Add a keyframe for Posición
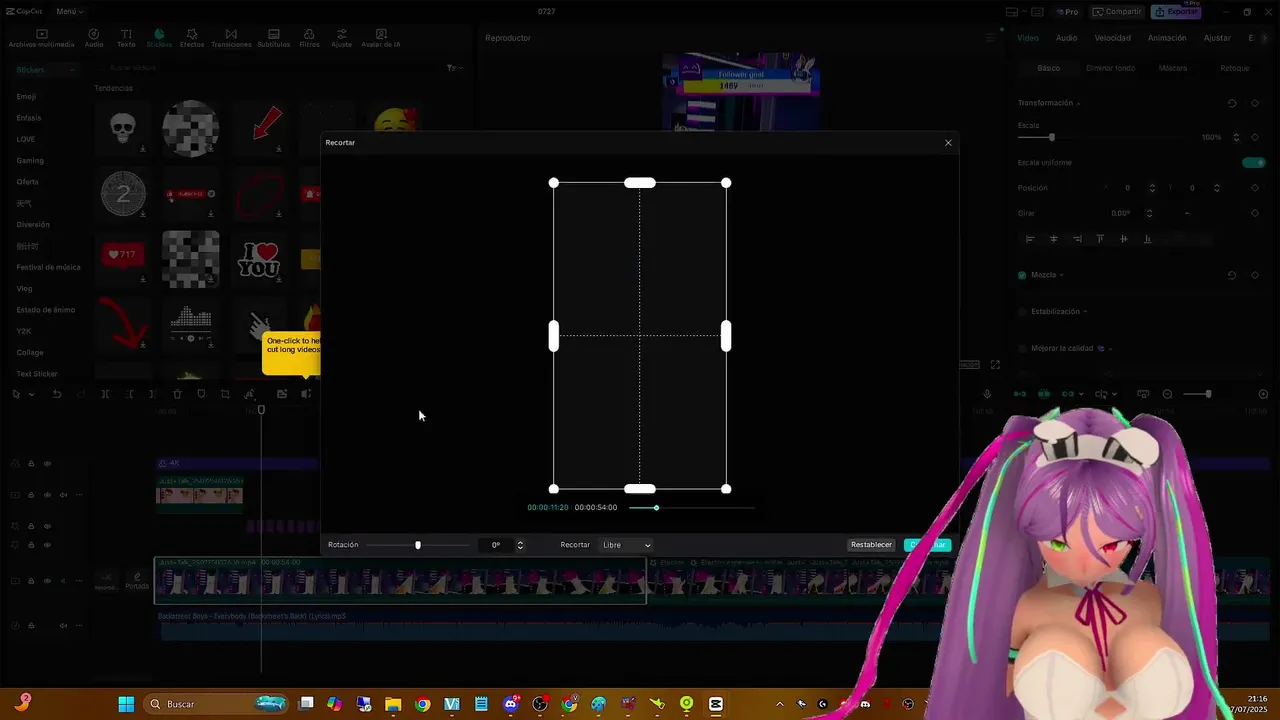Image resolution: width=1280 pixels, height=720 pixels. coord(1255,188)
